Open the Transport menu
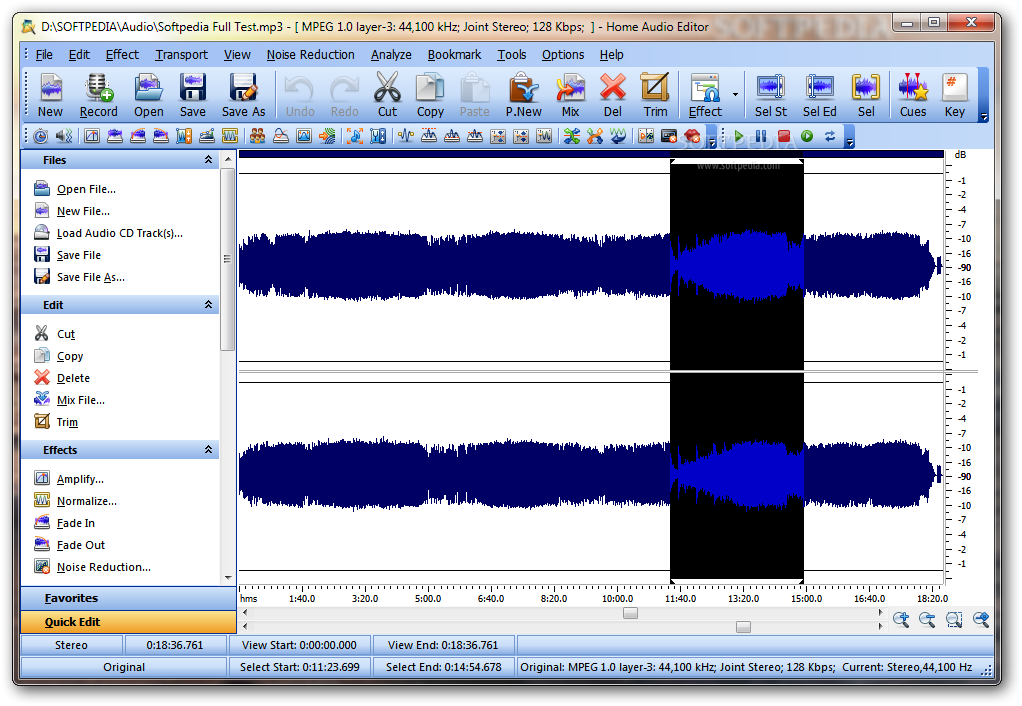 tap(181, 55)
